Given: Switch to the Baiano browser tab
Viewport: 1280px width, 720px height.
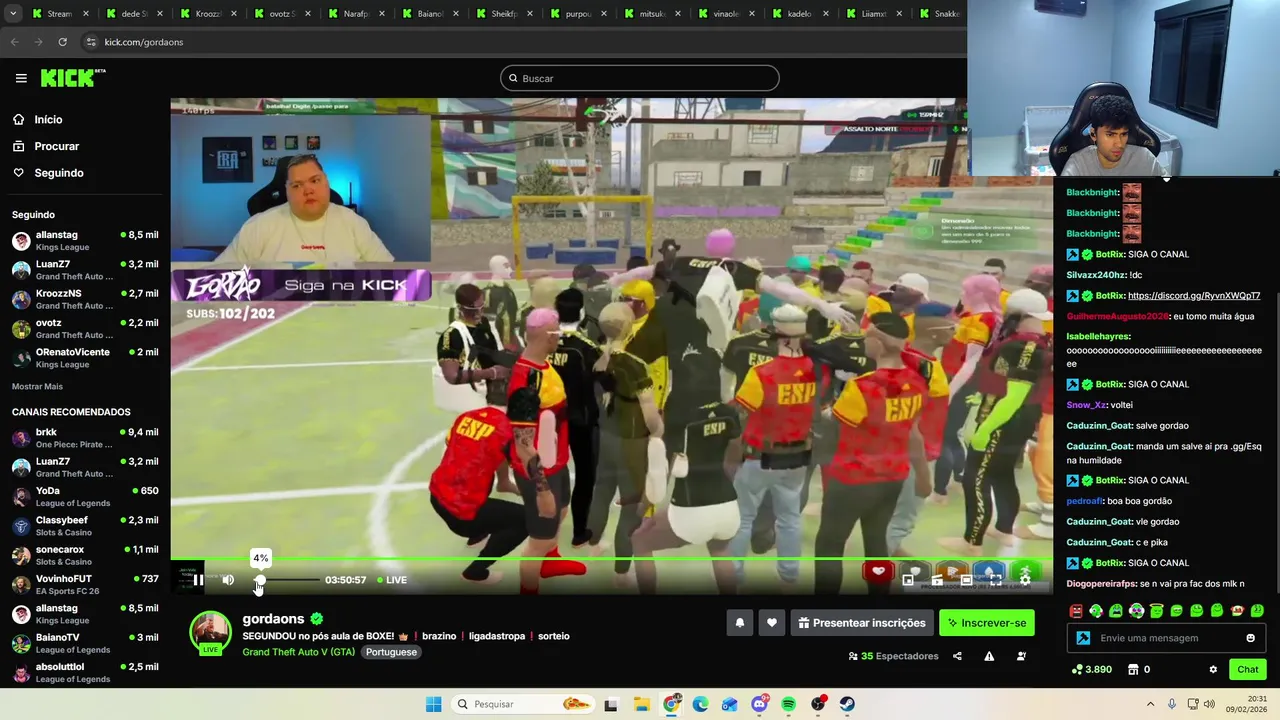Looking at the screenshot, I should 432,14.
